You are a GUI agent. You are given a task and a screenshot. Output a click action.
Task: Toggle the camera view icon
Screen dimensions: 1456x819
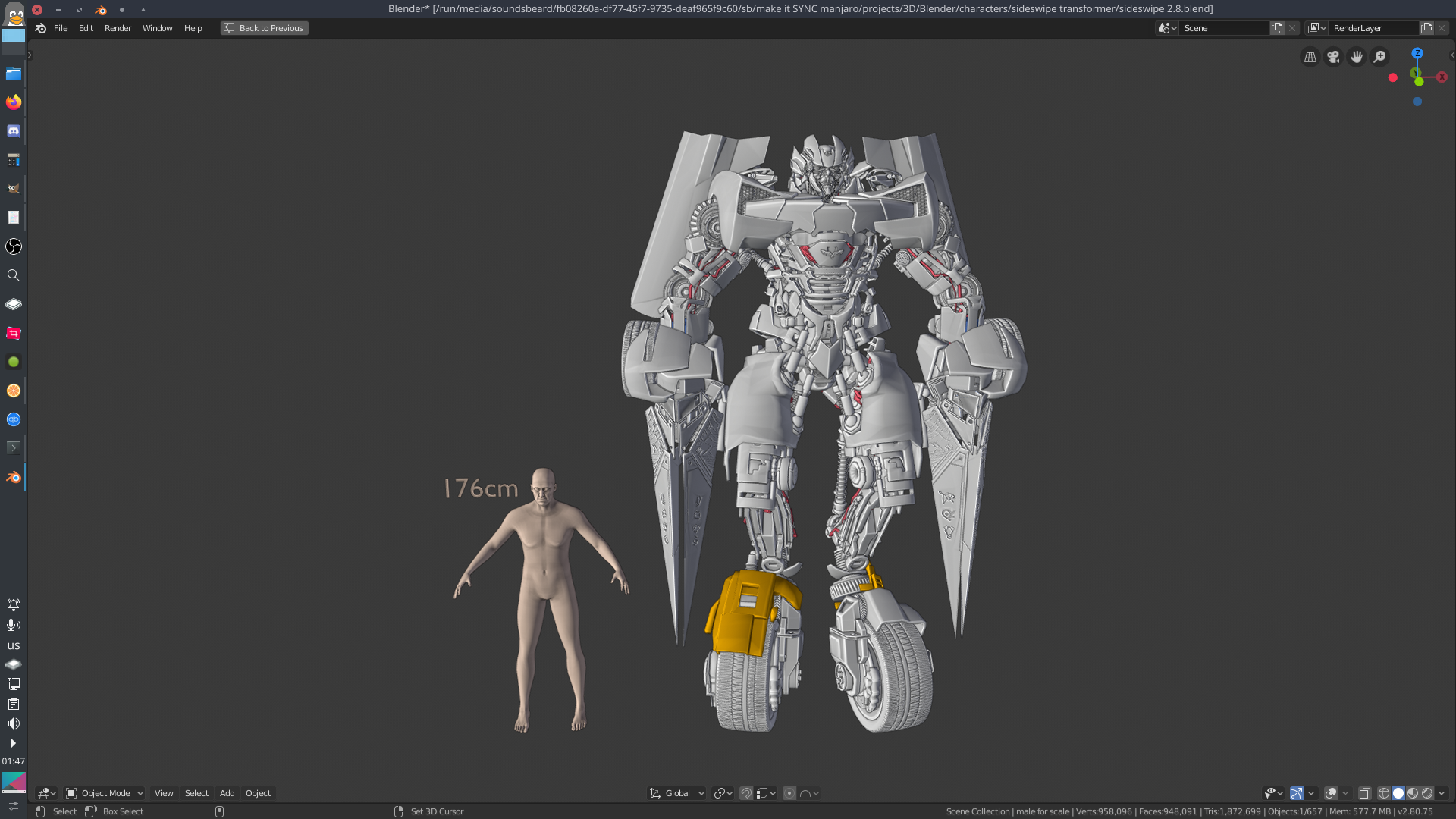click(x=1333, y=57)
